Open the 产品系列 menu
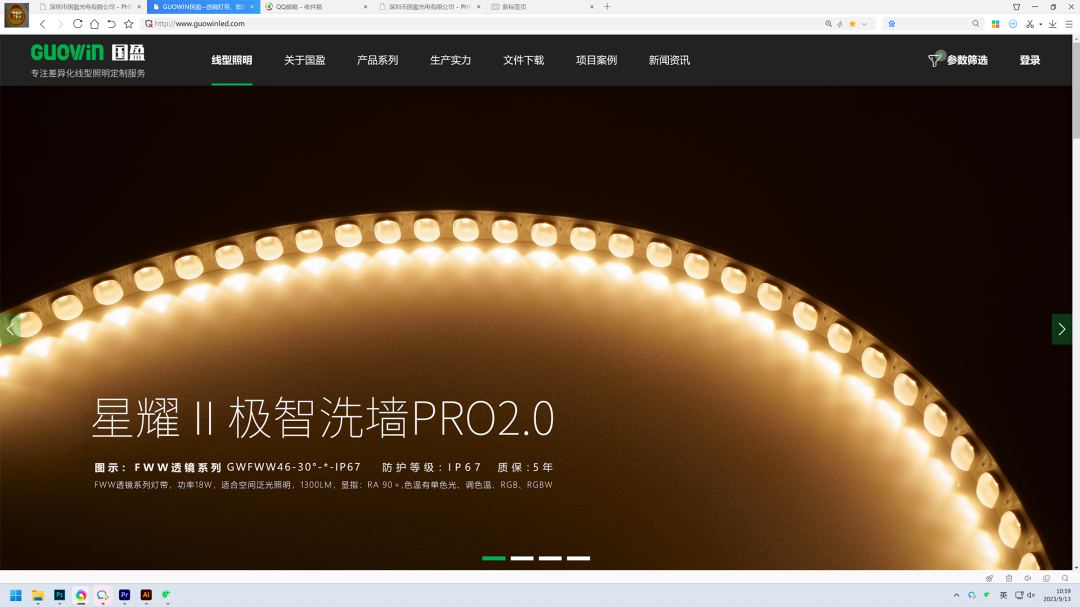The height and width of the screenshot is (607, 1080). tap(377, 60)
